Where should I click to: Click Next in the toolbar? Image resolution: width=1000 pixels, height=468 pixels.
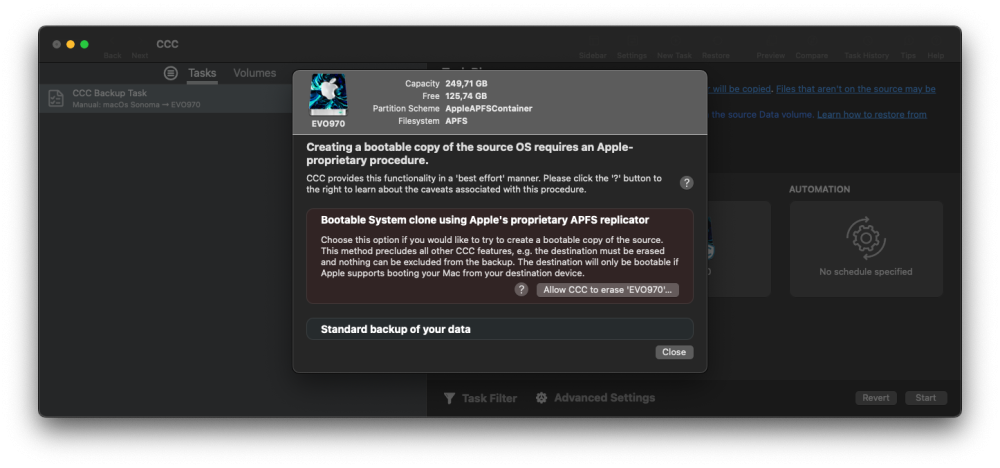140,55
